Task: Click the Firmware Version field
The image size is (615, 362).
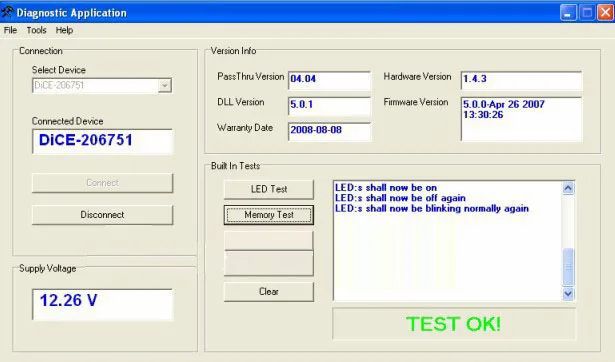Action: coord(521,119)
